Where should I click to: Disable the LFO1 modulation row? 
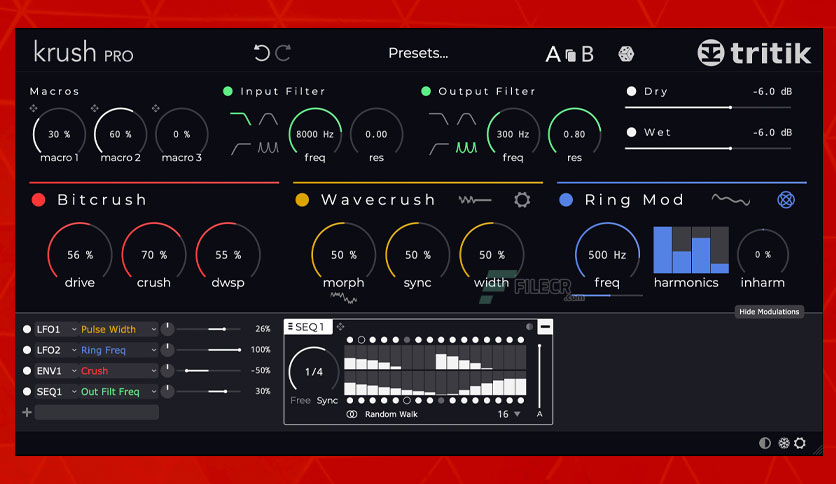click(x=27, y=329)
